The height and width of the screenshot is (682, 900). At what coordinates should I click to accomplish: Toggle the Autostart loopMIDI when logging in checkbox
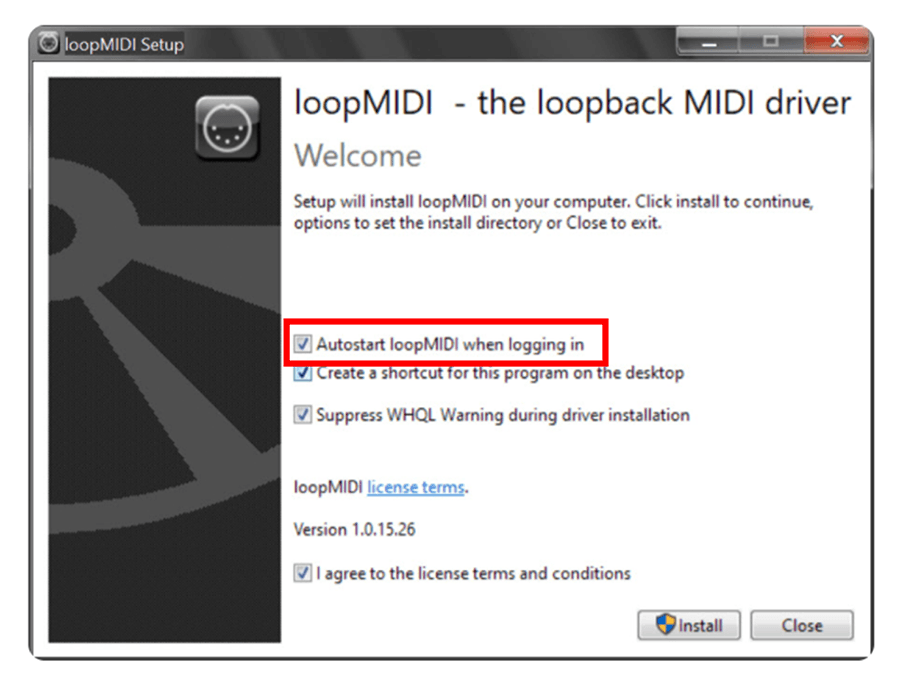point(302,344)
